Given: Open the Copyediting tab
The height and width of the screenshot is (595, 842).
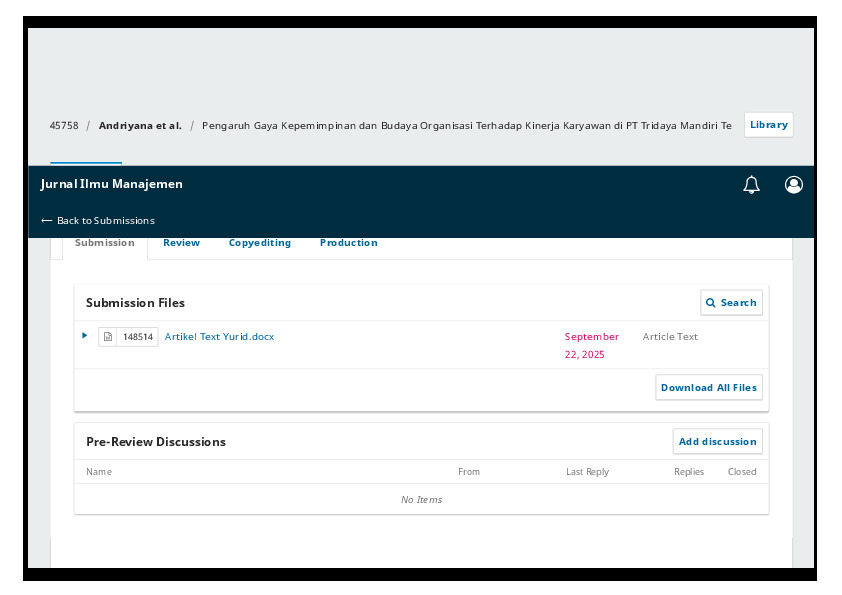Looking at the screenshot, I should tap(260, 243).
